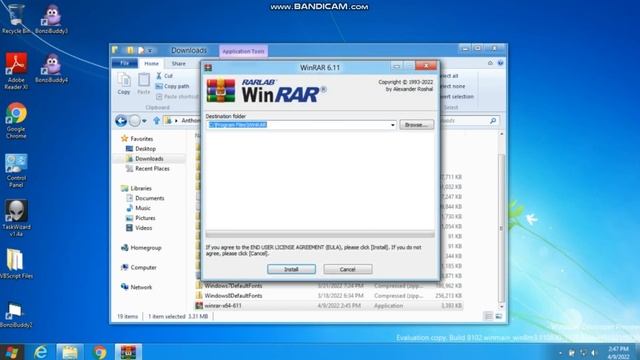This screenshot has height=360, width=640.
Task: Select the Control Panel desktop icon
Action: coord(16,170)
